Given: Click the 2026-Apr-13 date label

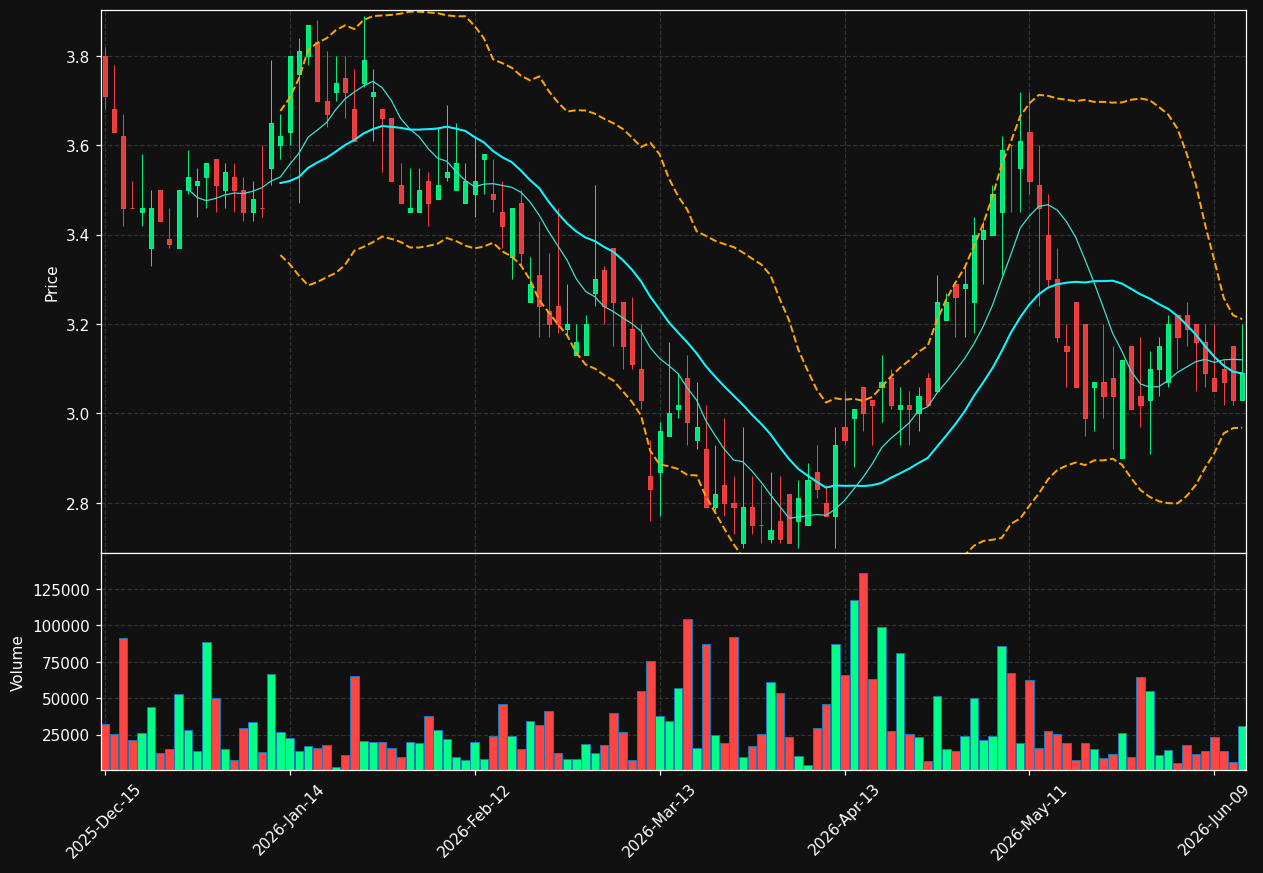Looking at the screenshot, I should (x=843, y=821).
